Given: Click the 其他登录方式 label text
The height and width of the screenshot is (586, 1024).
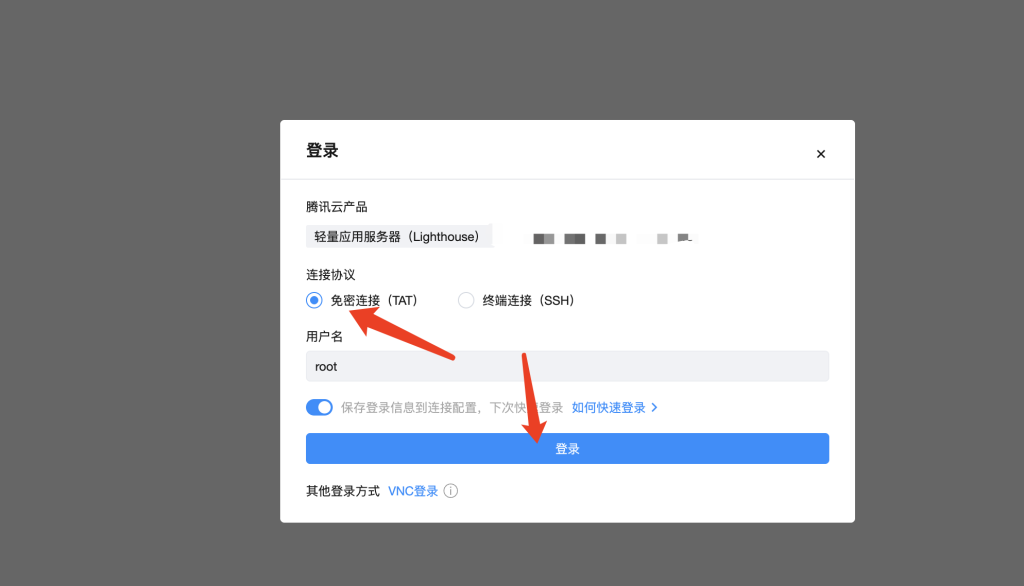Looking at the screenshot, I should click(x=343, y=491).
